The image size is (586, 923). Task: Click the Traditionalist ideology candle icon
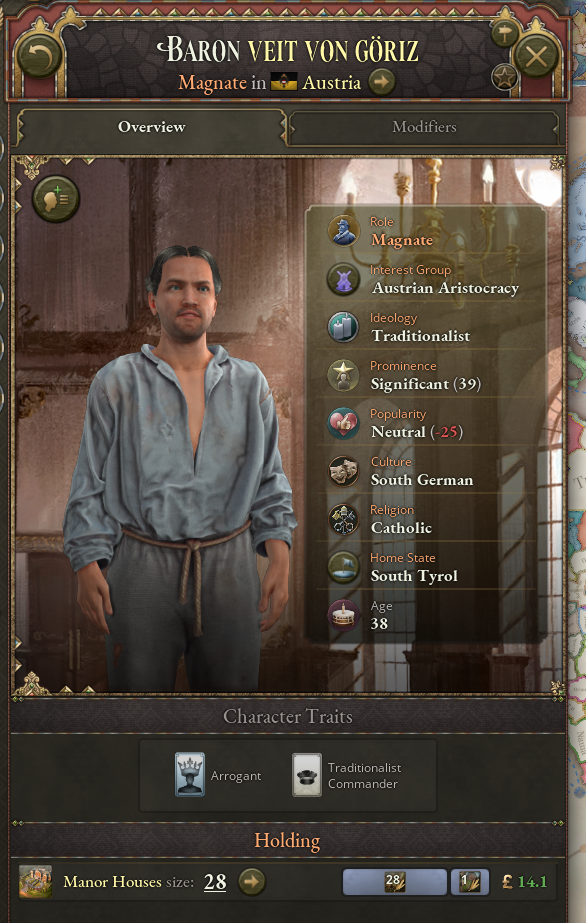tap(343, 327)
